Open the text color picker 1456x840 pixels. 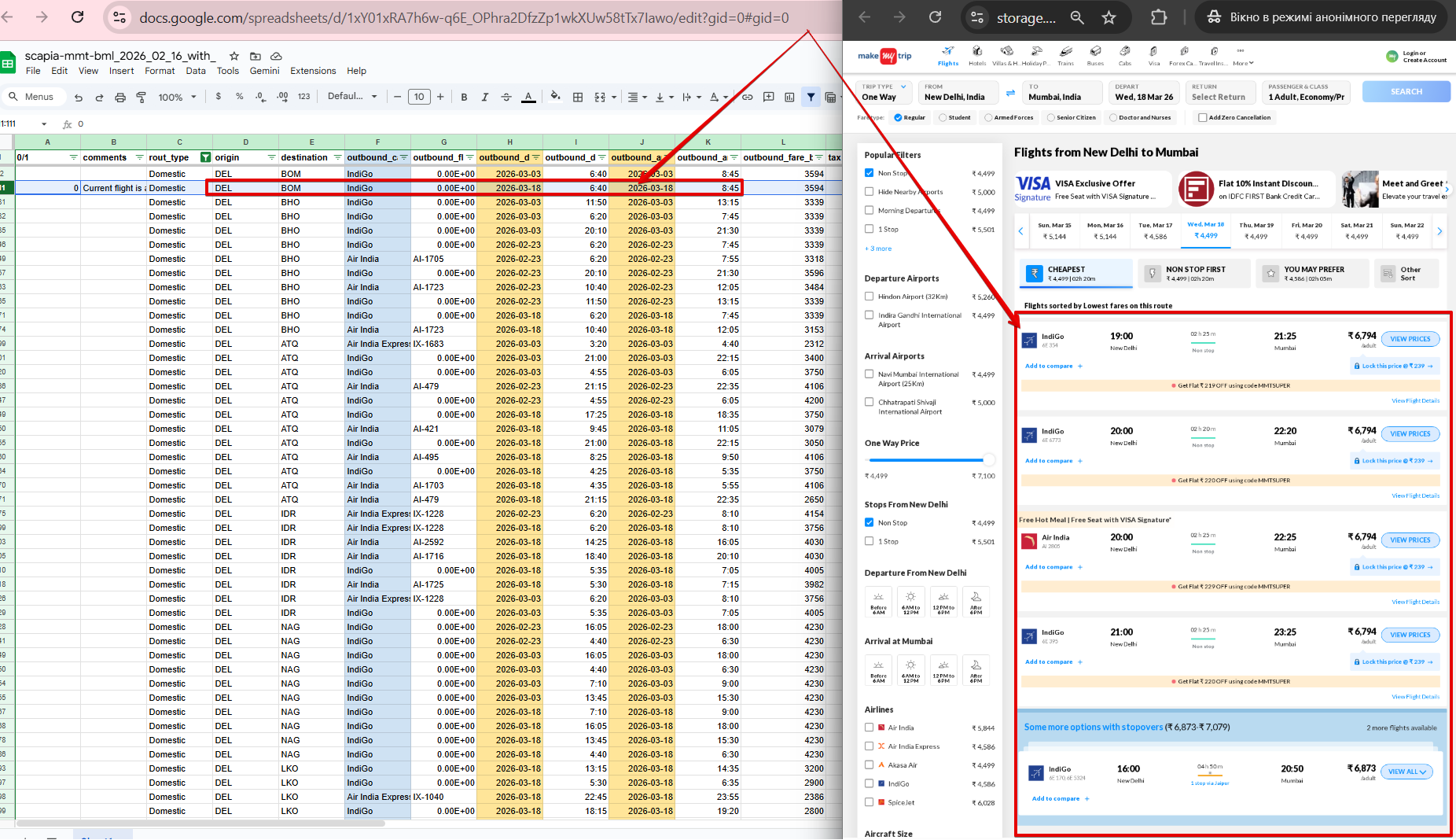(x=528, y=97)
